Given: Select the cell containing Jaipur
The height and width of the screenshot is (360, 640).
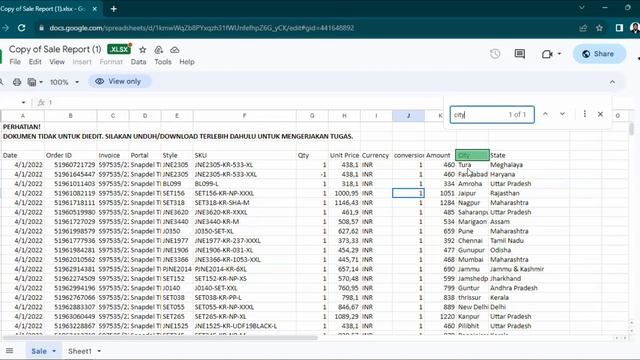Looking at the screenshot, I should (472, 193).
